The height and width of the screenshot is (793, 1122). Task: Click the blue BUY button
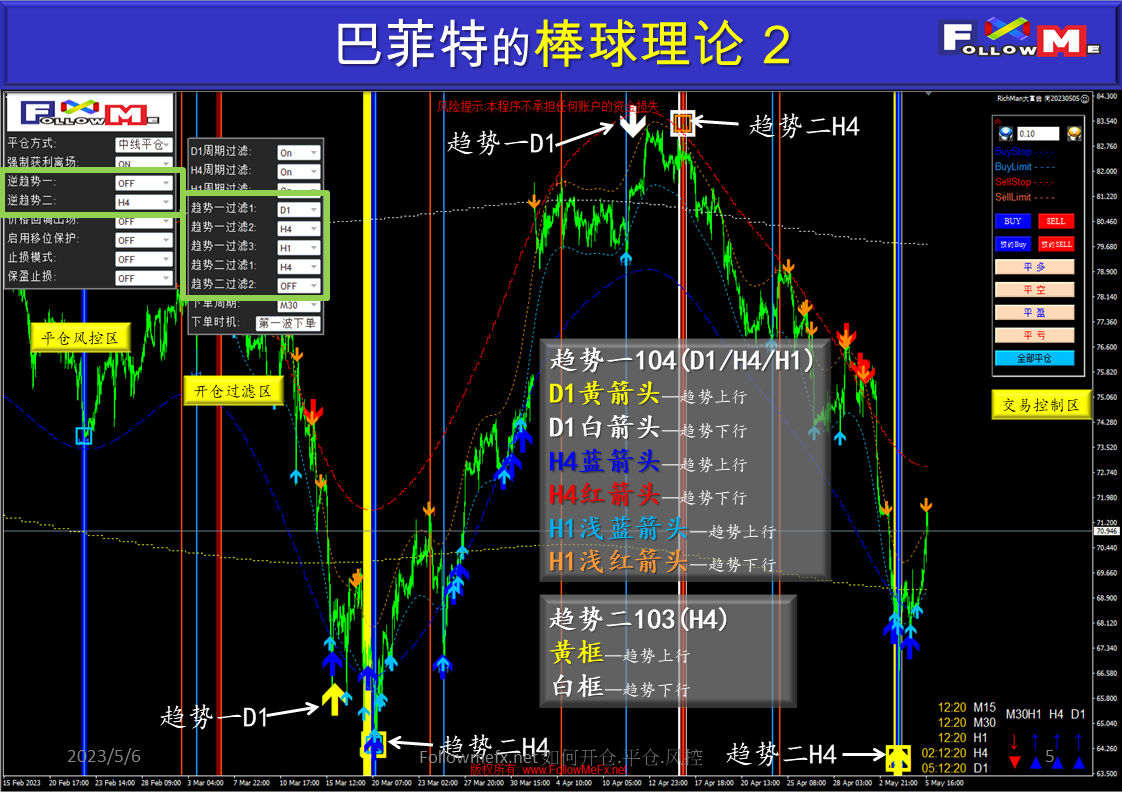[1013, 220]
